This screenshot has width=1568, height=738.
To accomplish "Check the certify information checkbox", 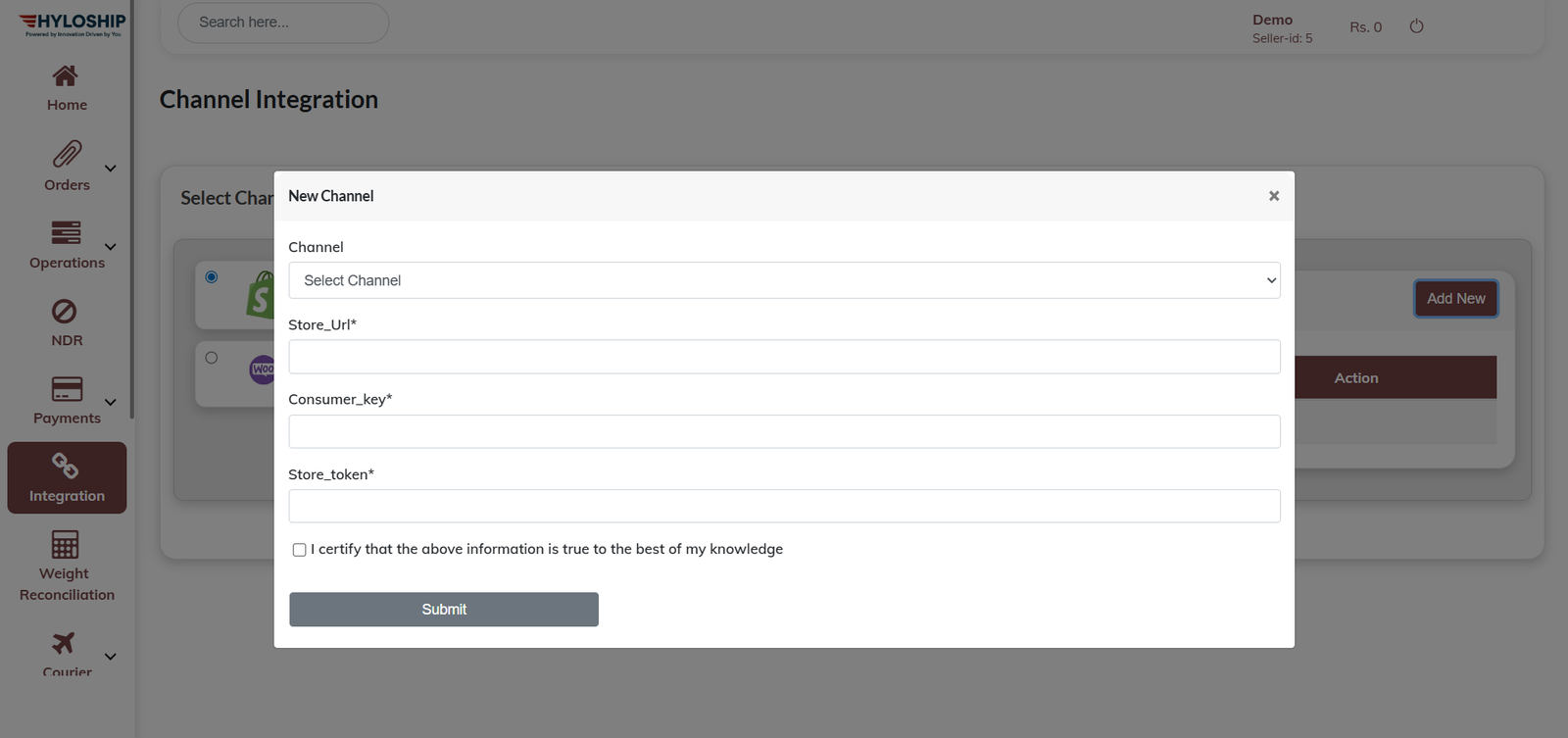I will [299, 550].
